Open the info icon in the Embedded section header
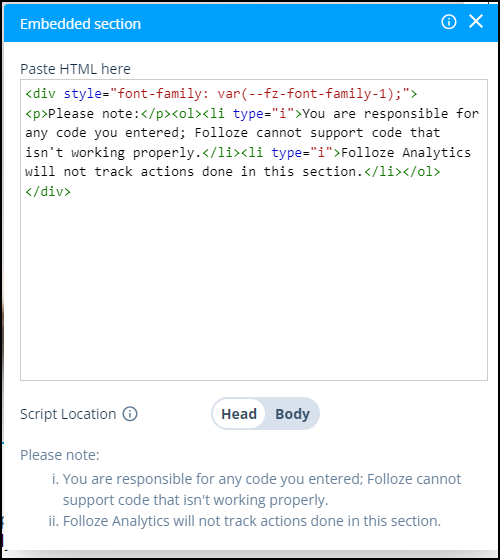 tap(449, 22)
